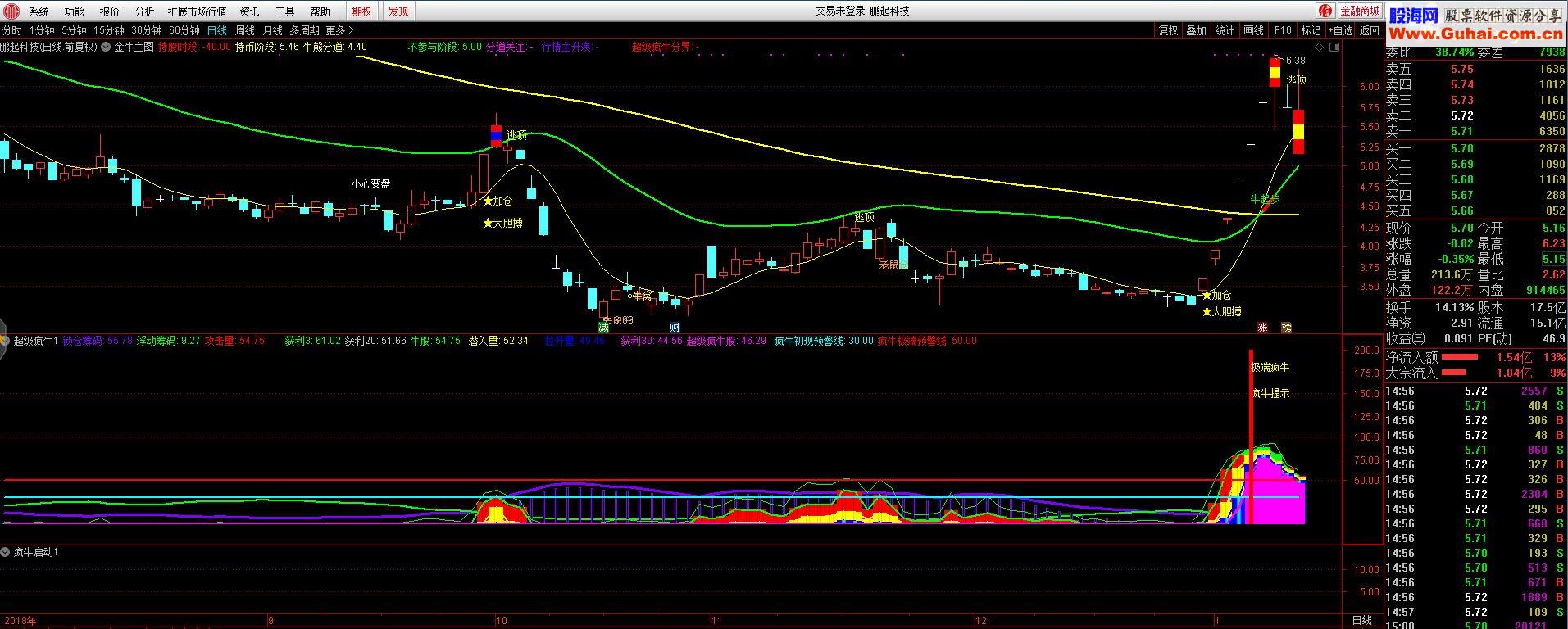This screenshot has height=629, width=1568.
Task: Click the 买一 price 5.70
Action: (x=1461, y=148)
